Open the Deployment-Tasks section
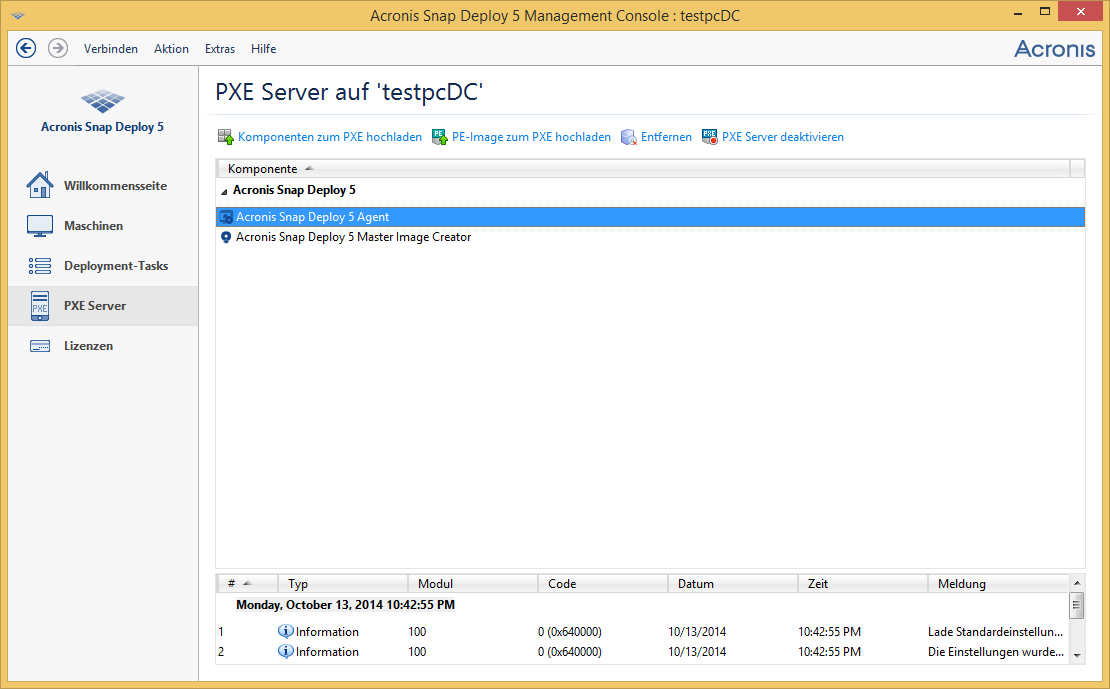This screenshot has height=689, width=1110. point(103,266)
